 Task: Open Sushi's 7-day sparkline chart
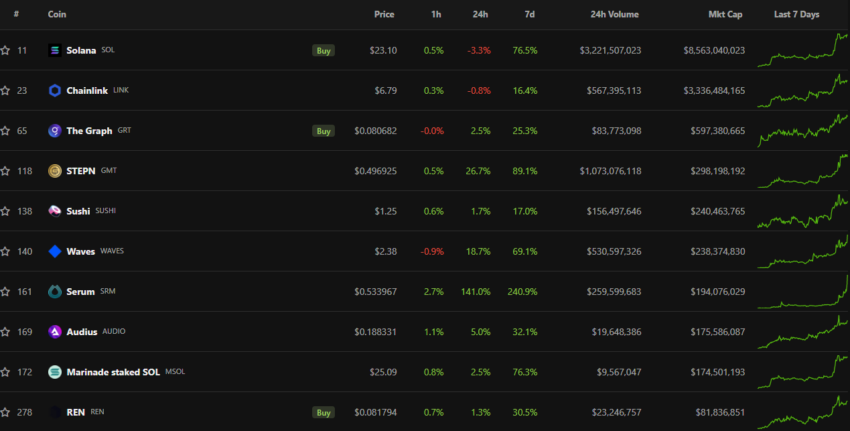pos(803,211)
